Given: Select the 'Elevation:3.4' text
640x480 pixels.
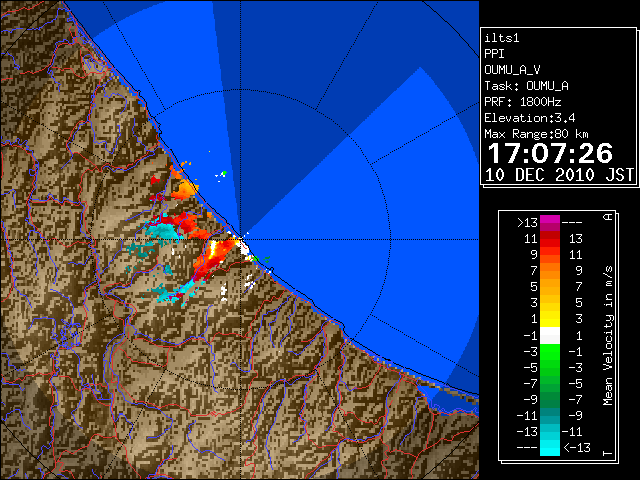Looking at the screenshot, I should (x=530, y=118).
